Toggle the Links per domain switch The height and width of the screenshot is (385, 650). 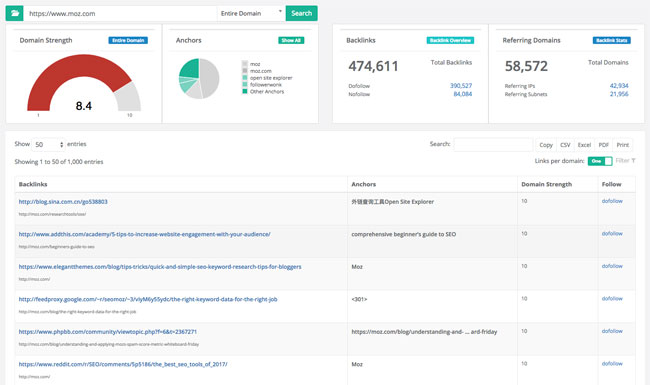[600, 161]
